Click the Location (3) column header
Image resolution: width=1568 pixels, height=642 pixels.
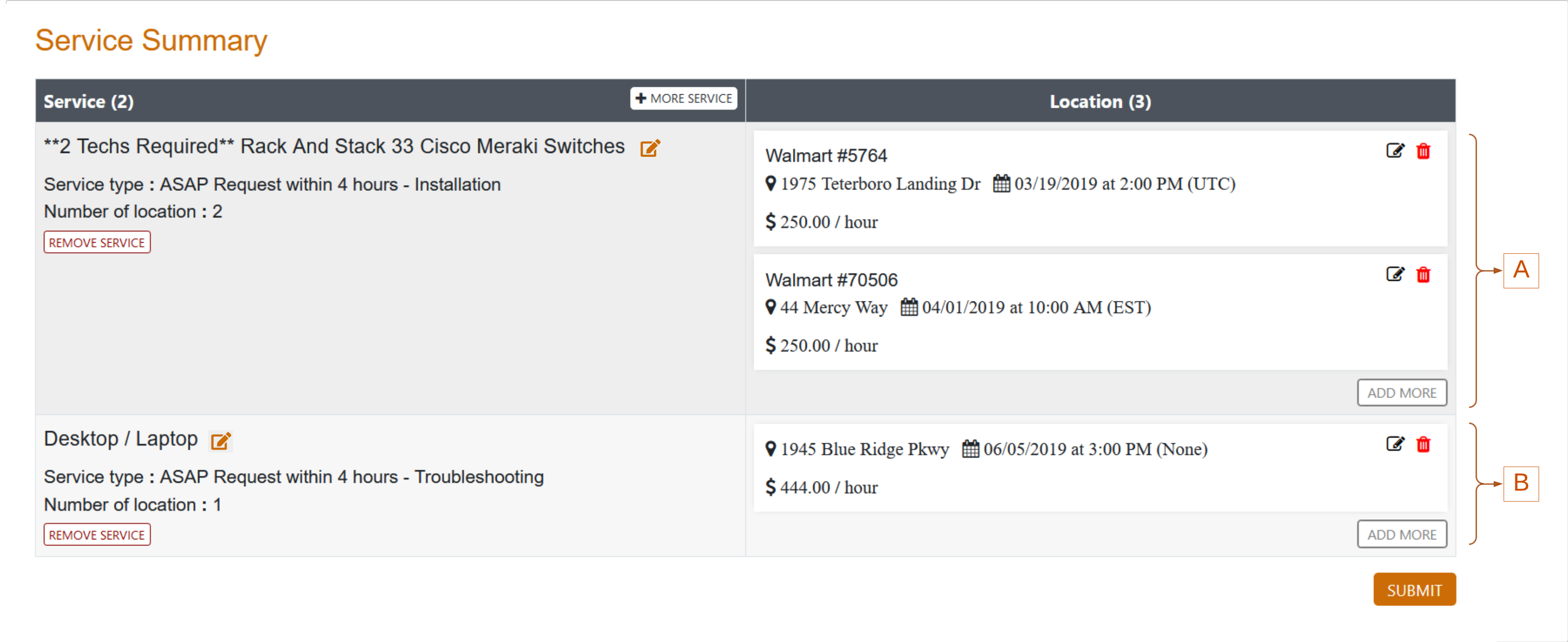[x=1099, y=102]
